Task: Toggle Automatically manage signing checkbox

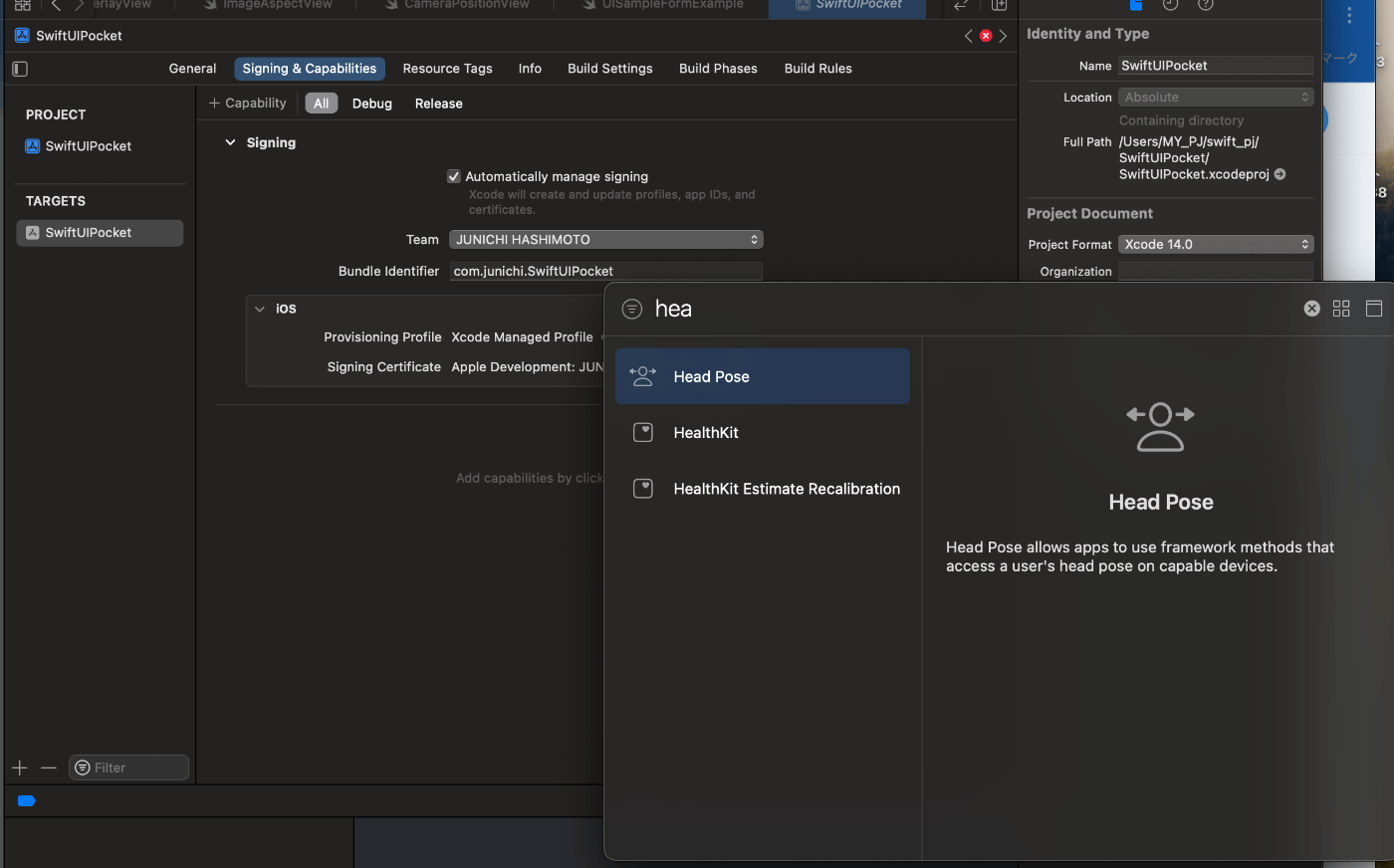Action: pyautogui.click(x=454, y=176)
